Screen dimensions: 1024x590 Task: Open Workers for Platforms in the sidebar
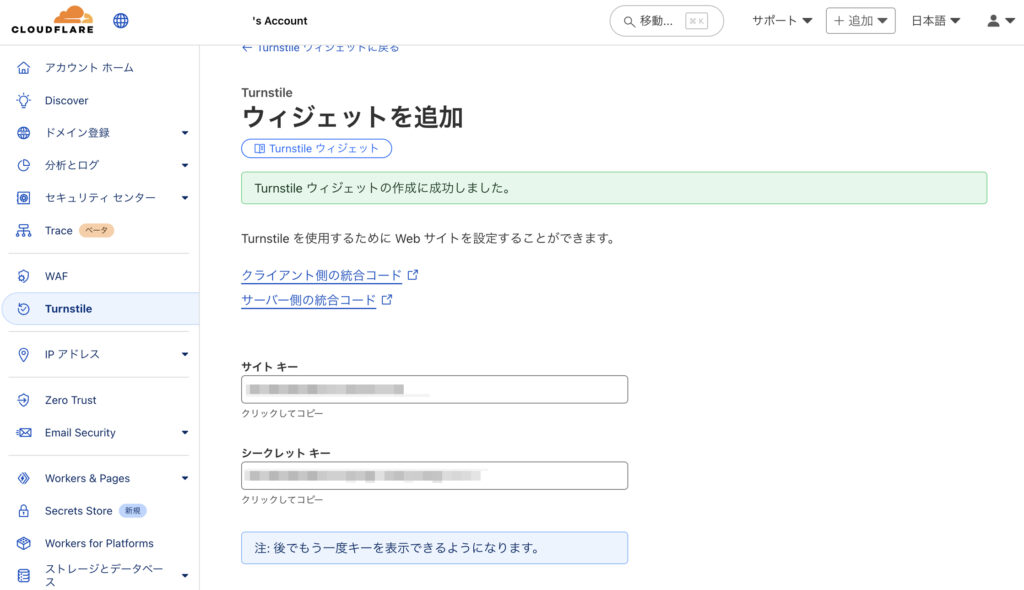(x=99, y=544)
